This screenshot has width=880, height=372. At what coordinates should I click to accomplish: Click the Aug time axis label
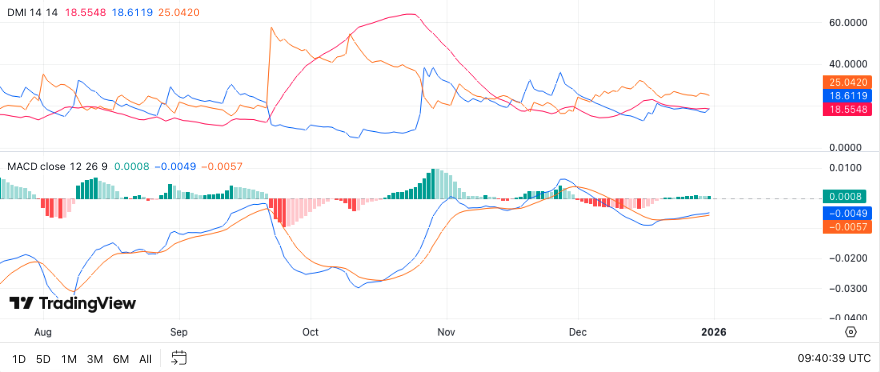[x=43, y=332]
